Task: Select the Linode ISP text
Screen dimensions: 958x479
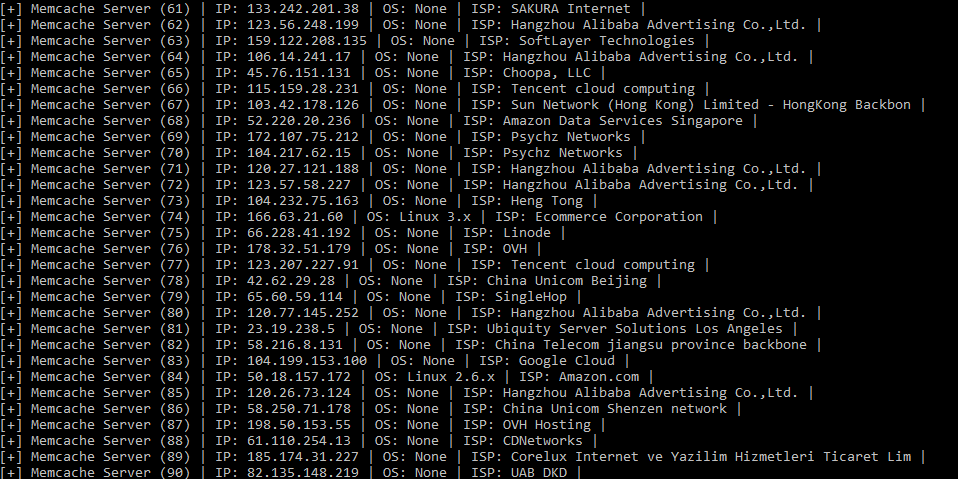Action: [x=527, y=233]
